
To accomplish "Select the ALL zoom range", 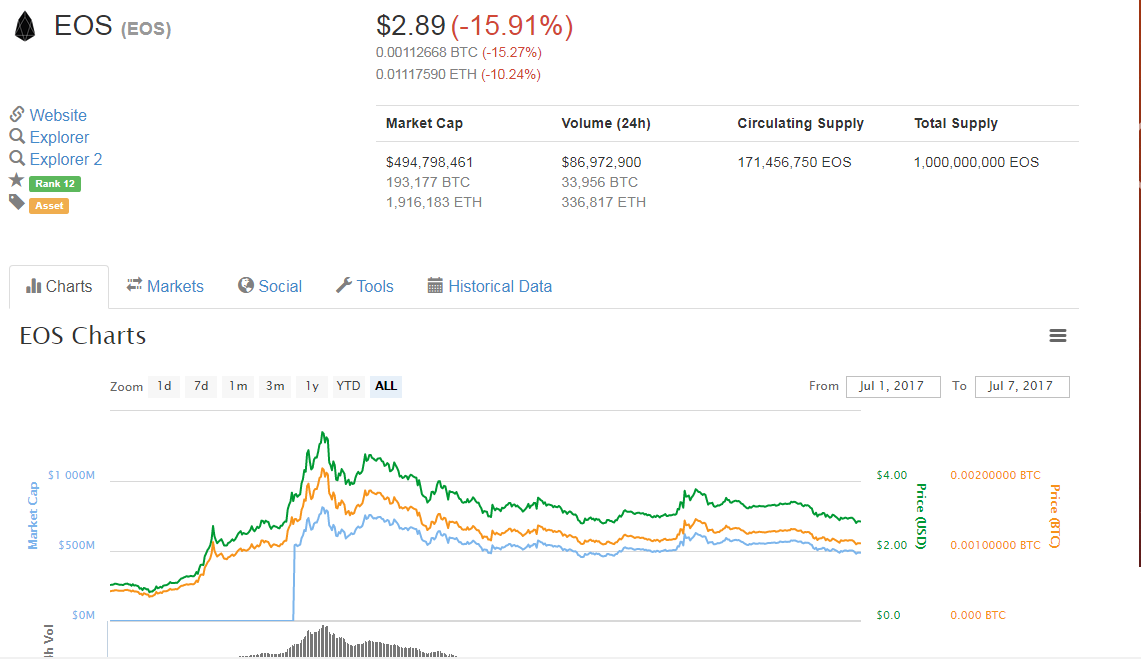I will click(386, 386).
